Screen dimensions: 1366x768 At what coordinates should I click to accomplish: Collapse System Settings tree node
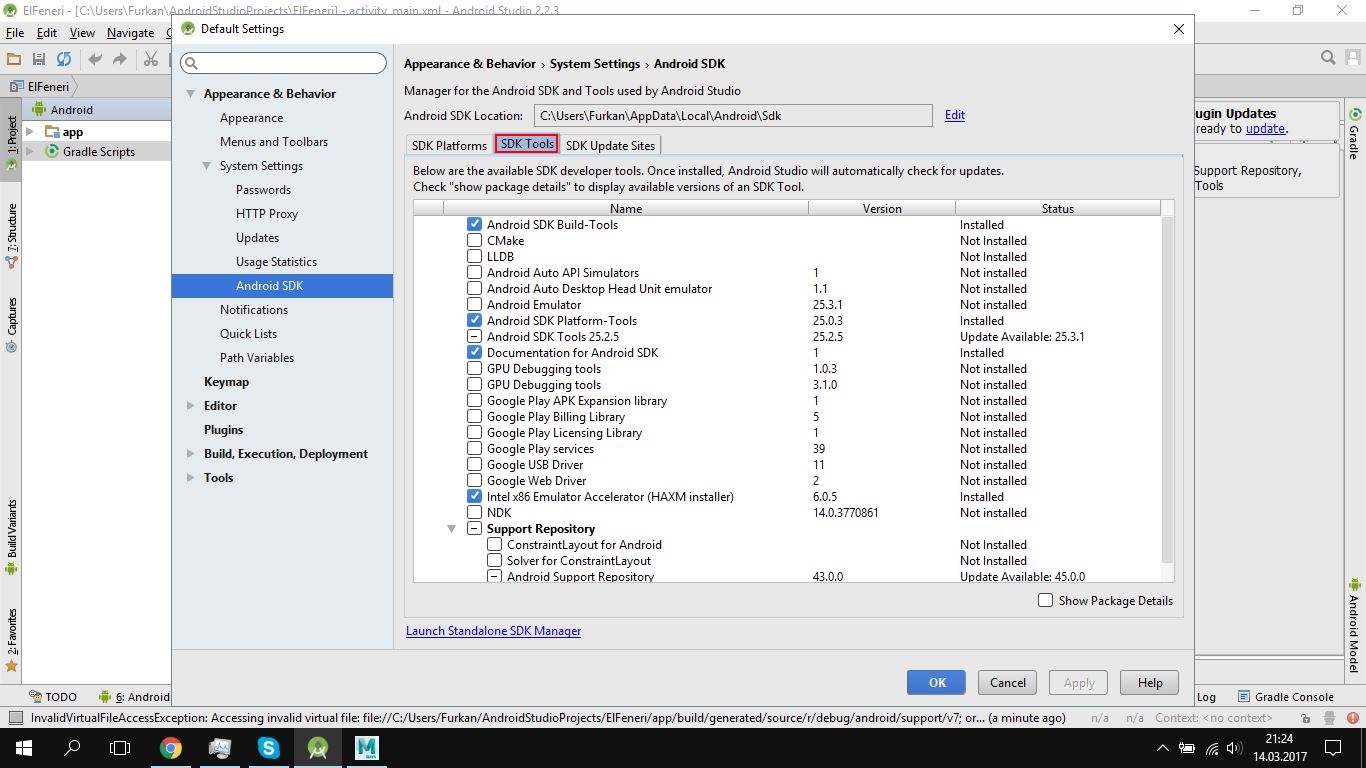[206, 166]
